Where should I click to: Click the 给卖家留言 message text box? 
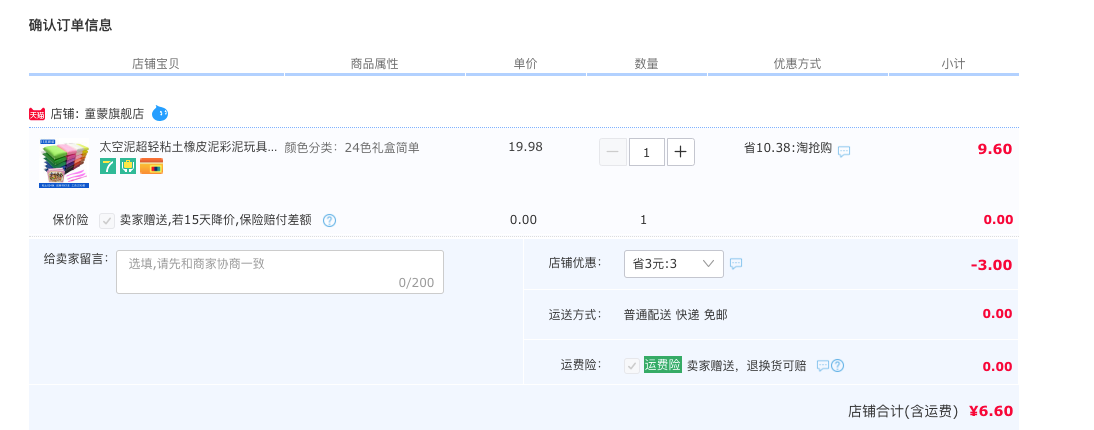pos(280,272)
